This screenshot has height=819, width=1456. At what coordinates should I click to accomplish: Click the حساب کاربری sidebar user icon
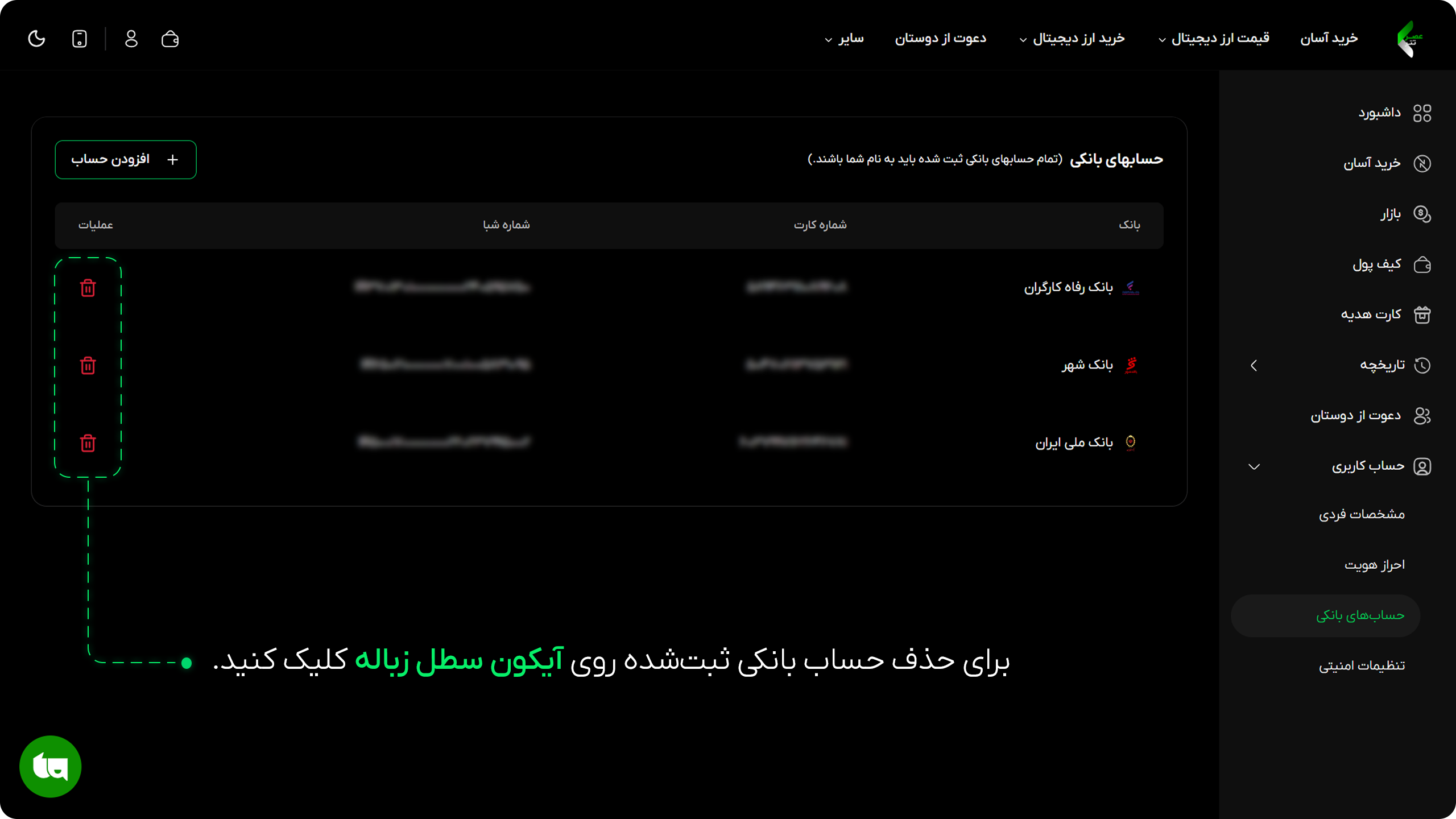tap(1422, 466)
